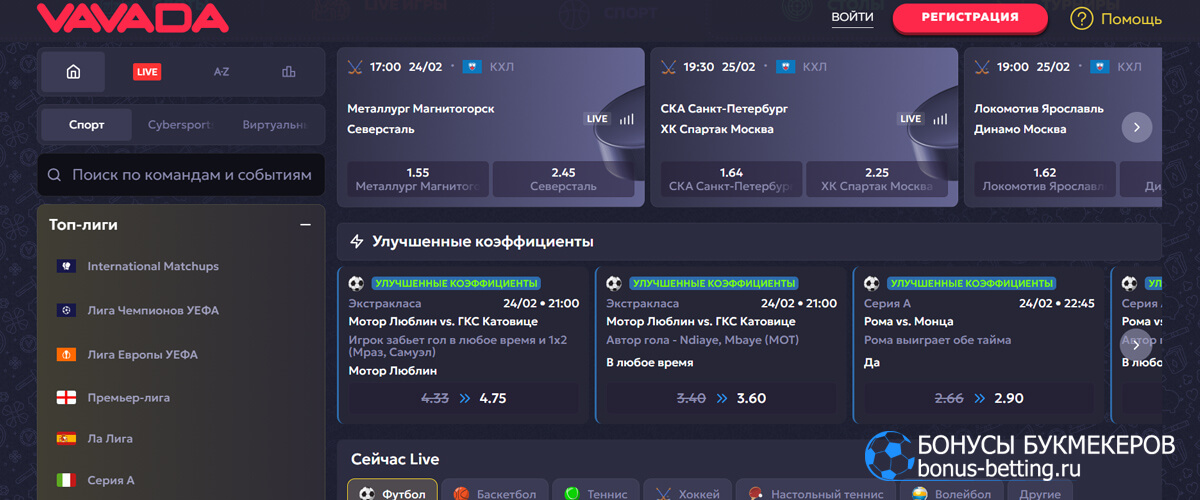
Task: Select the red LIVE sidebar icon
Action: (x=147, y=72)
